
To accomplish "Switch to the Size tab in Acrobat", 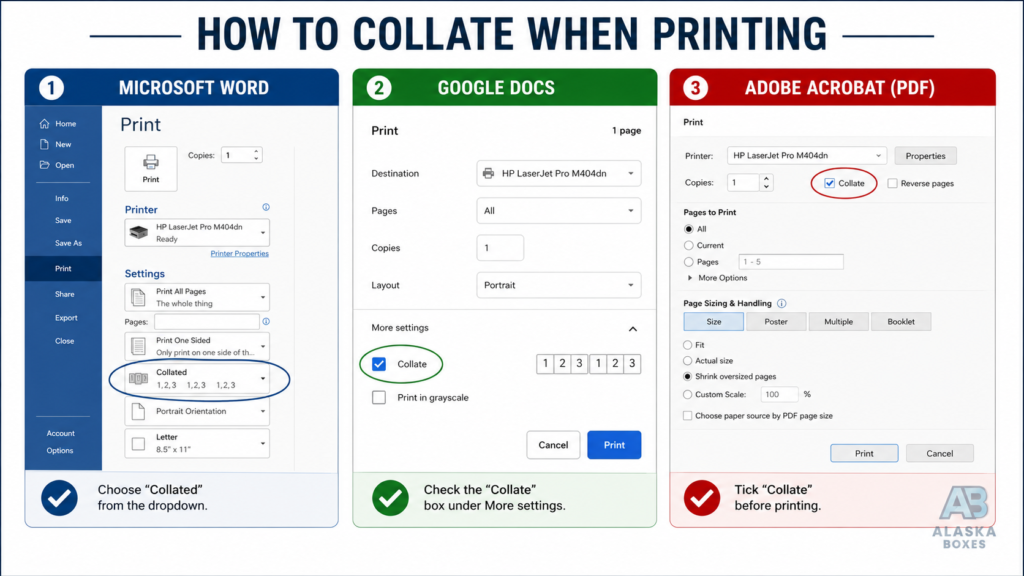I will pyautogui.click(x=714, y=321).
